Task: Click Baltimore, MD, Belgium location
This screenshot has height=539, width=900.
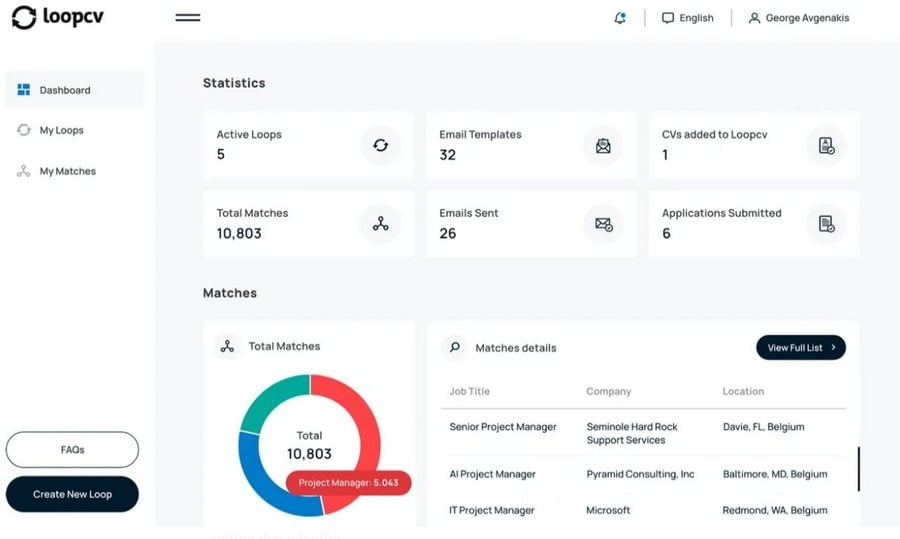Action: (775, 474)
